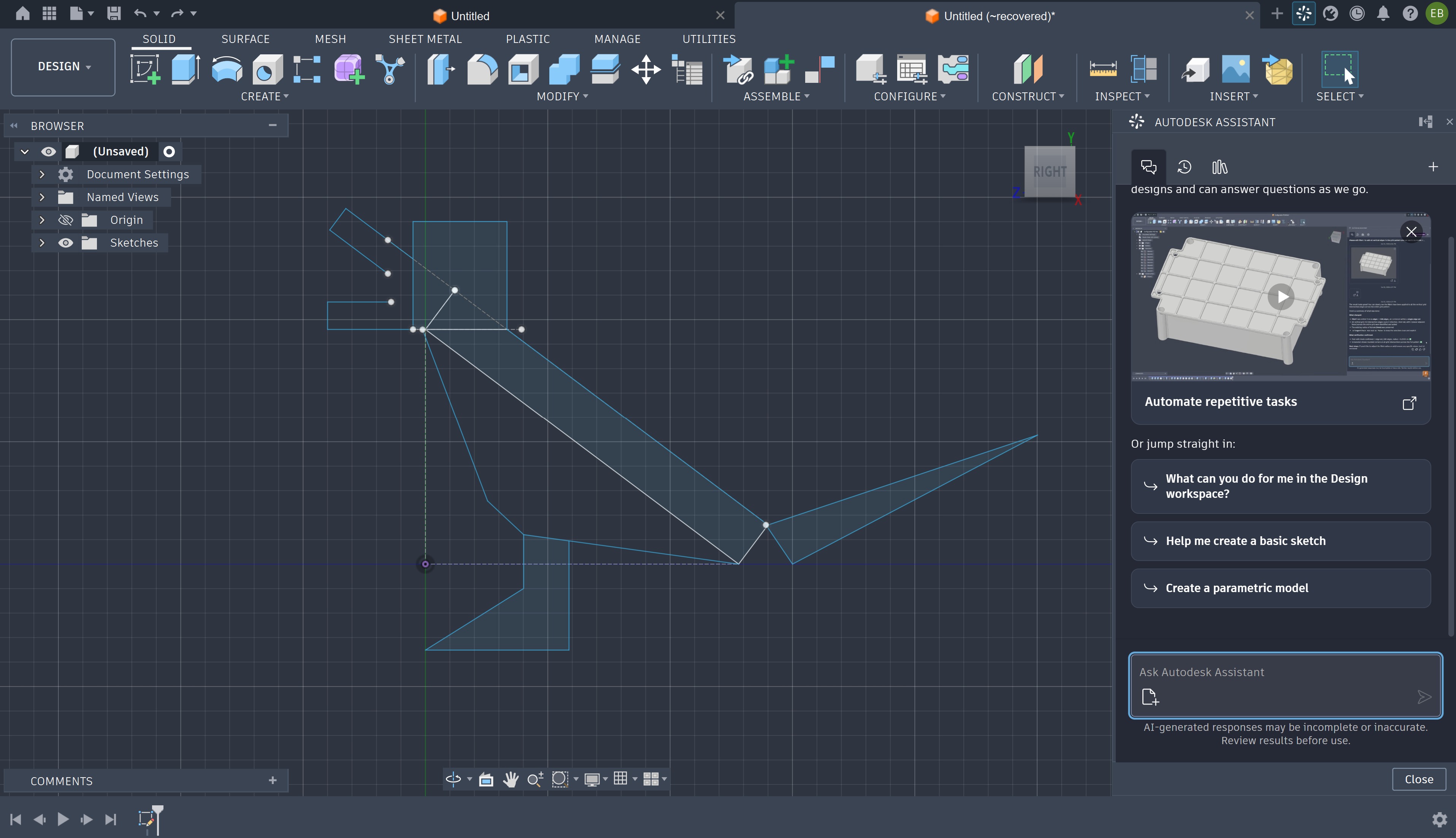Open the MODIFY dropdown menu
The image size is (1456, 838).
[x=562, y=97]
